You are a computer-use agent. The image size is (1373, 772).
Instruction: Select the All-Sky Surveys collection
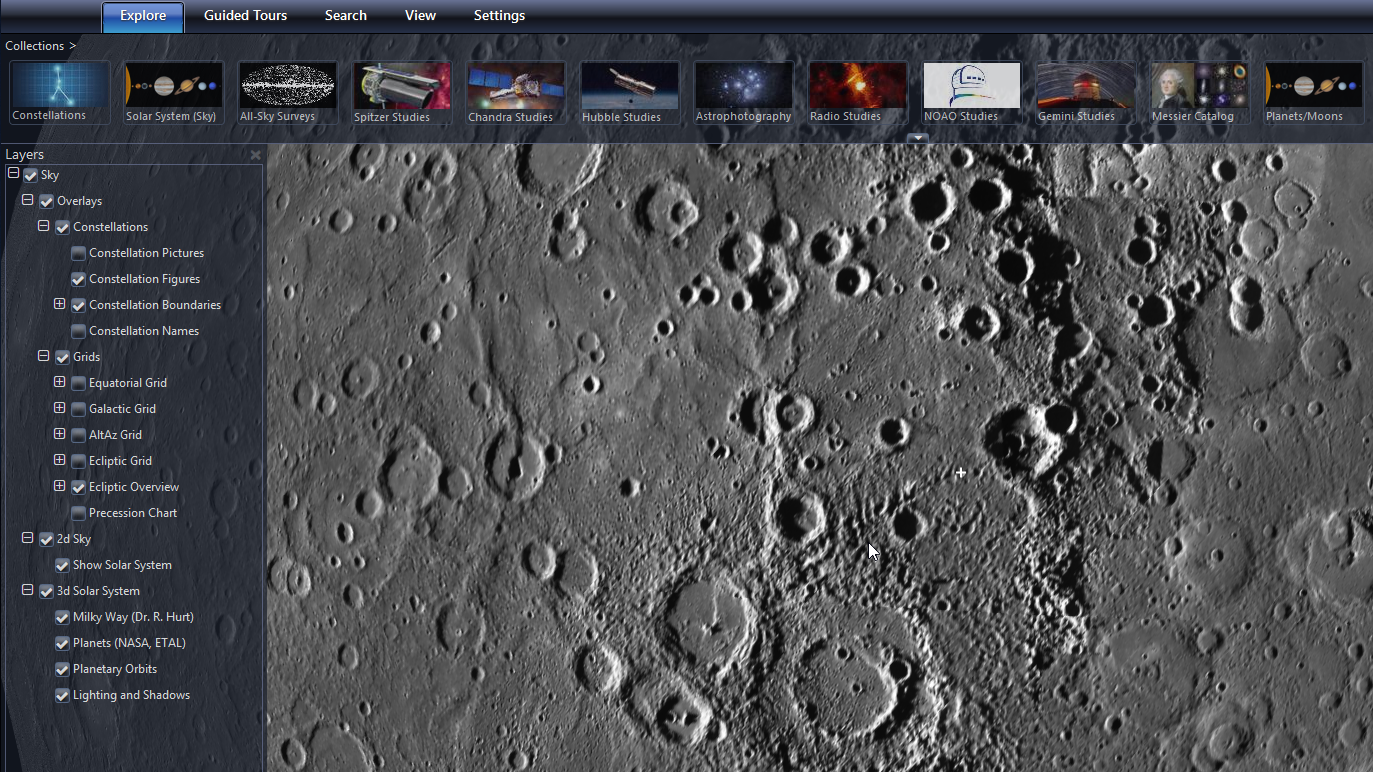[288, 93]
